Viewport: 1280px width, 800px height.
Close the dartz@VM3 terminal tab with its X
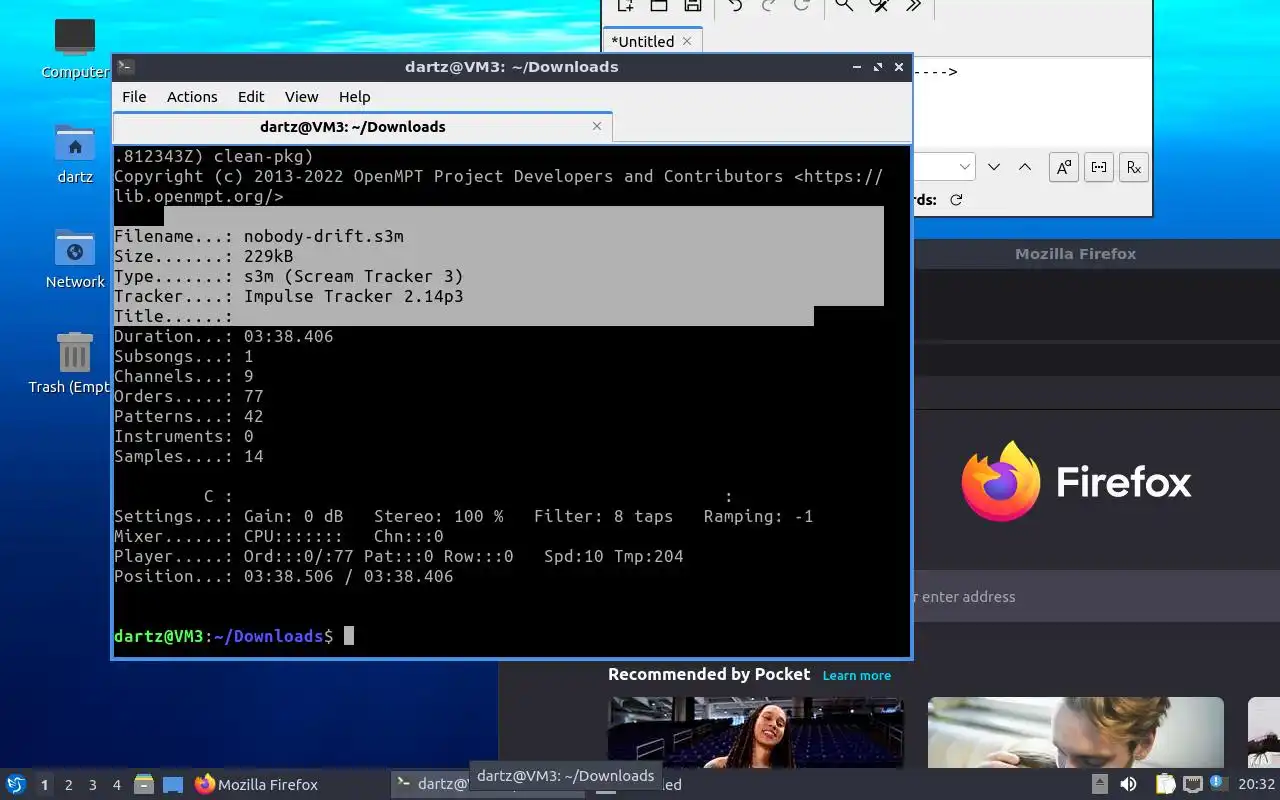[597, 126]
